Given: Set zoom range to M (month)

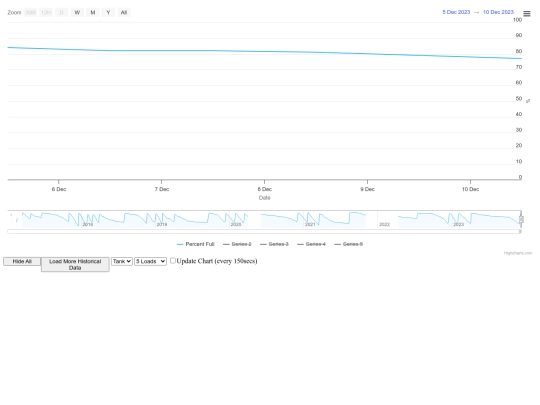Looking at the screenshot, I should (x=93, y=12).
